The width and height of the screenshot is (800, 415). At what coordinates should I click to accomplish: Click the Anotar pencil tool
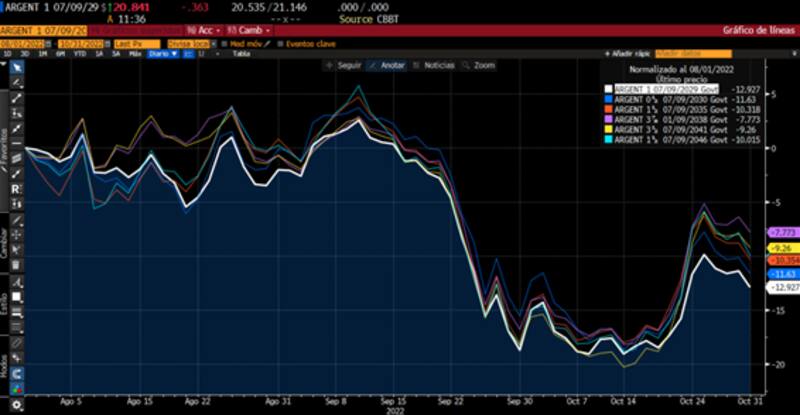coord(386,65)
